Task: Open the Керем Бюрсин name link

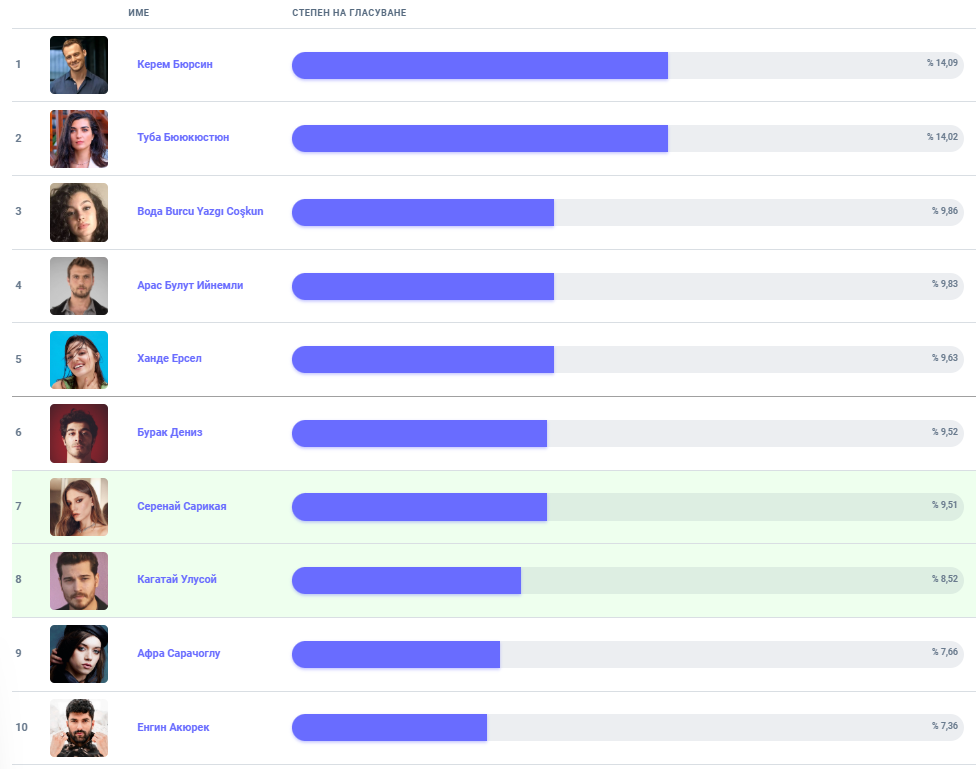Action: point(175,64)
